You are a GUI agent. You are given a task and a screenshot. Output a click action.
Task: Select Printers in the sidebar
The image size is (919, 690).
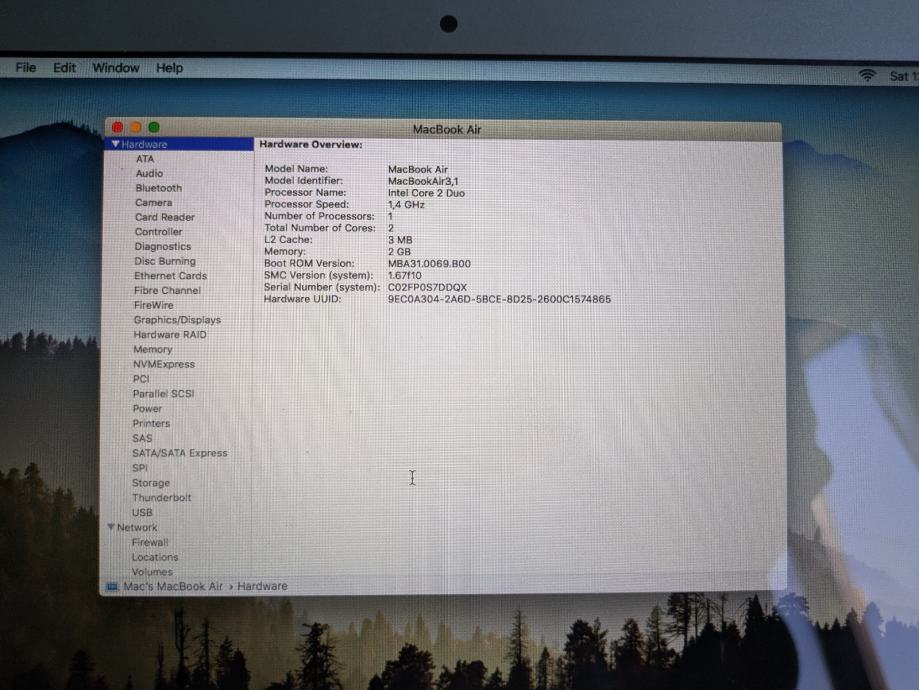pyautogui.click(x=151, y=423)
